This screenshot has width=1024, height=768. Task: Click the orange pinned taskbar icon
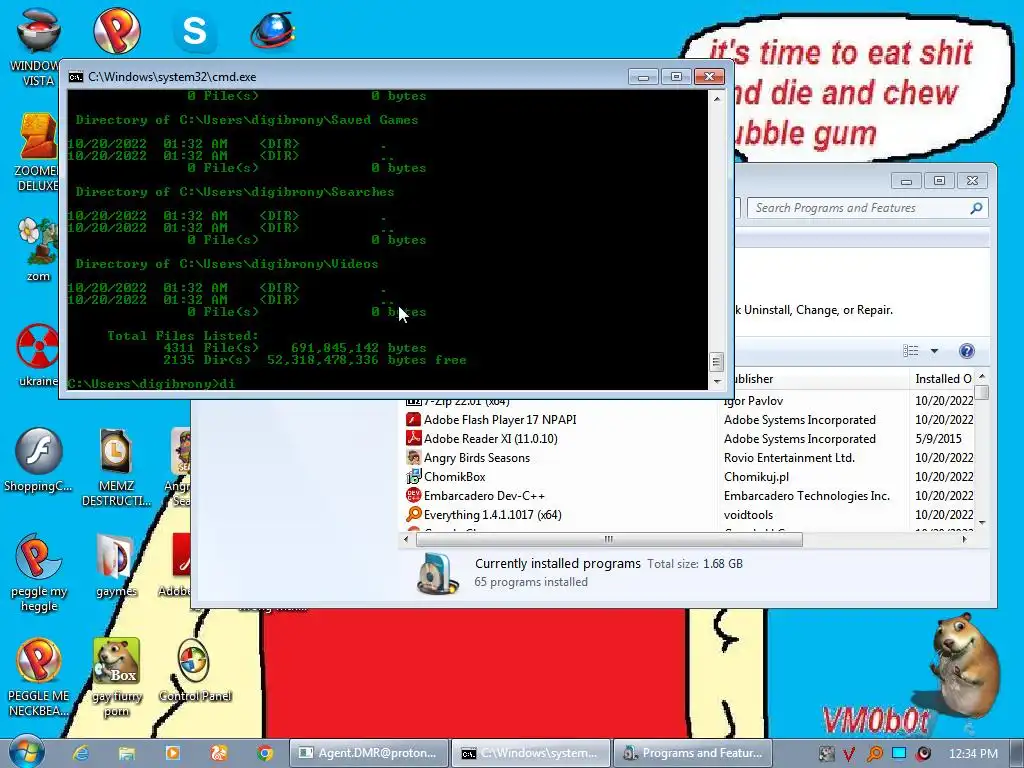(x=219, y=753)
